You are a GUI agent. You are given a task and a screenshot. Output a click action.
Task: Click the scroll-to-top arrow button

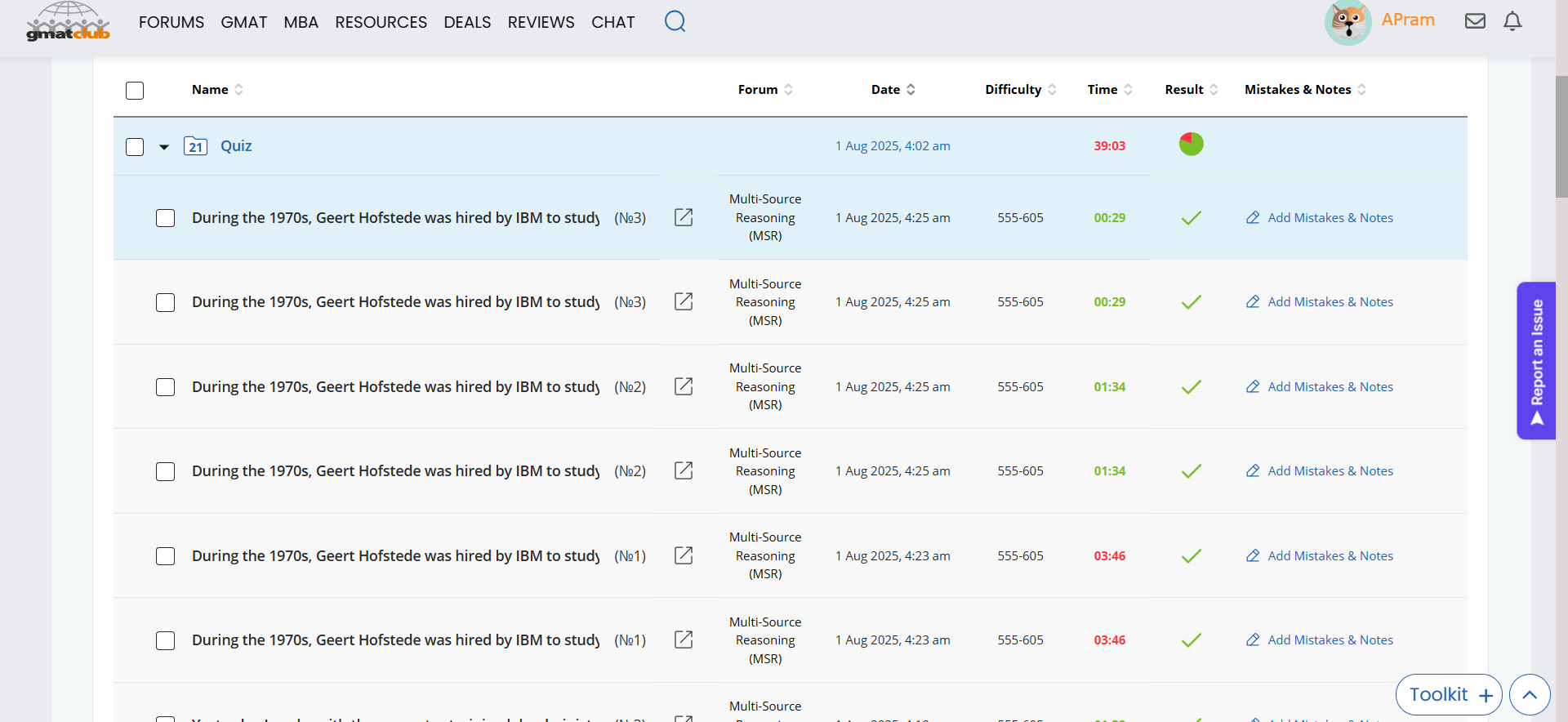click(x=1530, y=694)
